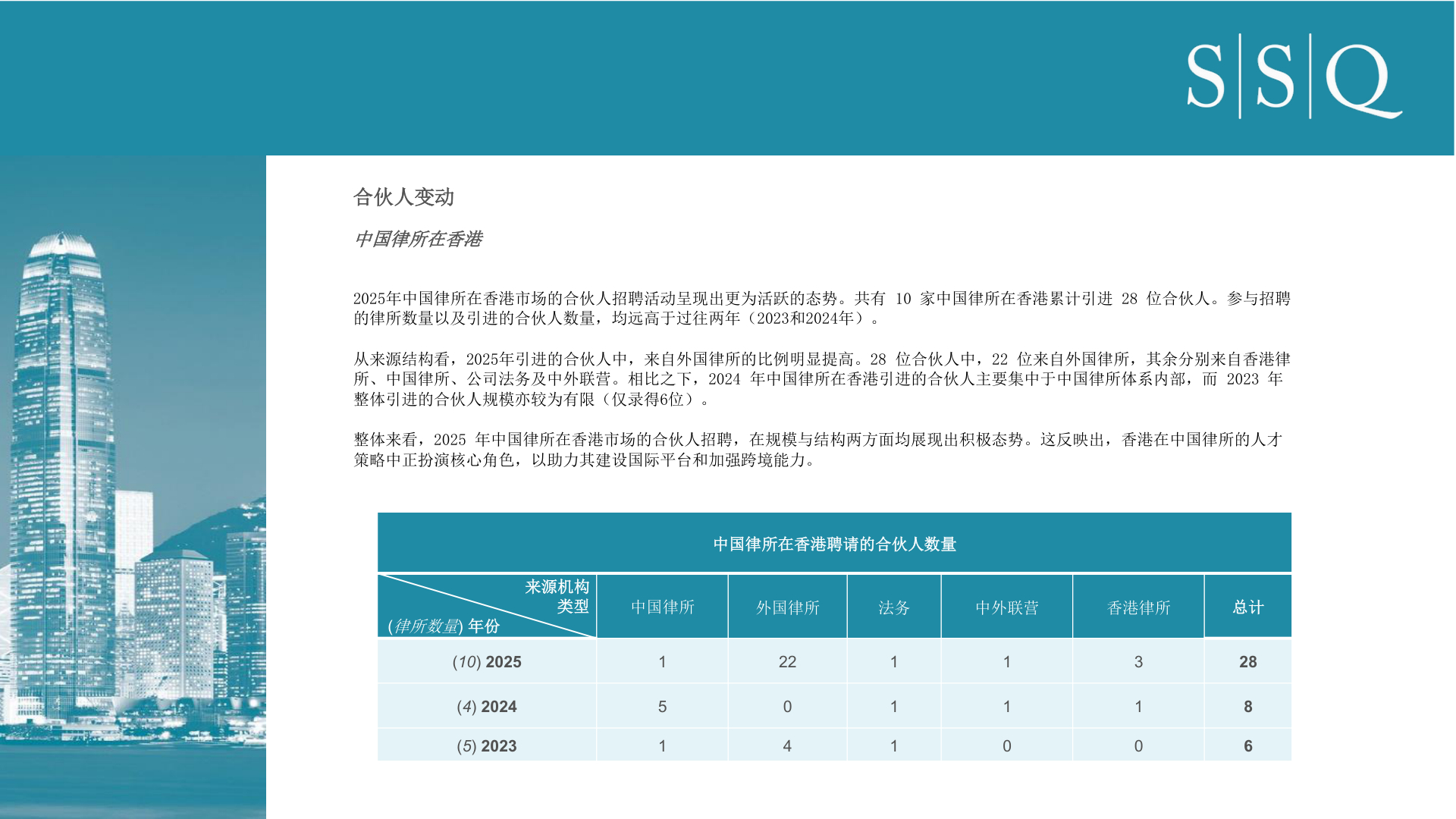Screen dimensions: 1456x819
Task: Click the 法务 column header
Action: (893, 607)
